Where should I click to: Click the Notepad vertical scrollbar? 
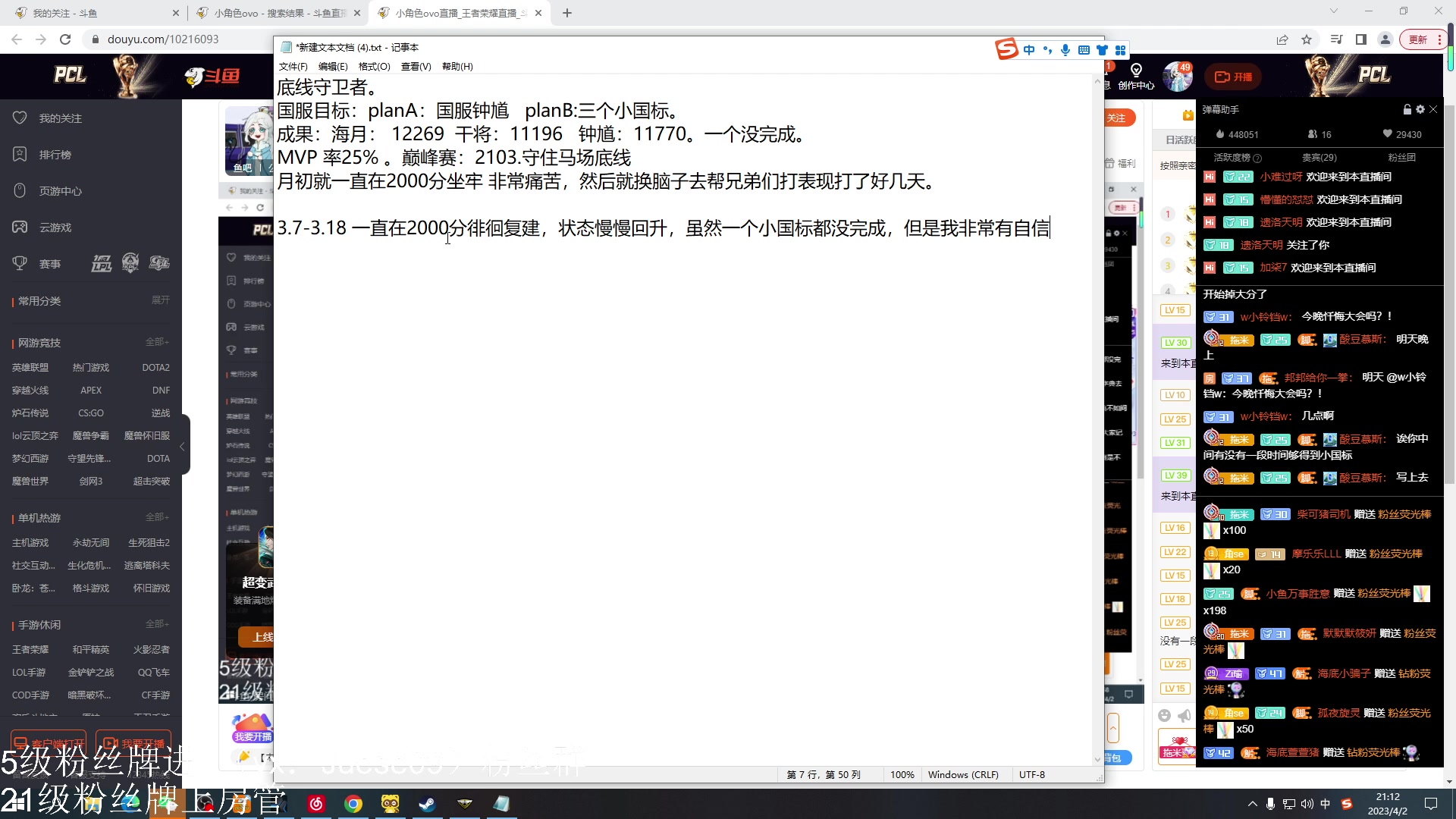tap(1097, 421)
